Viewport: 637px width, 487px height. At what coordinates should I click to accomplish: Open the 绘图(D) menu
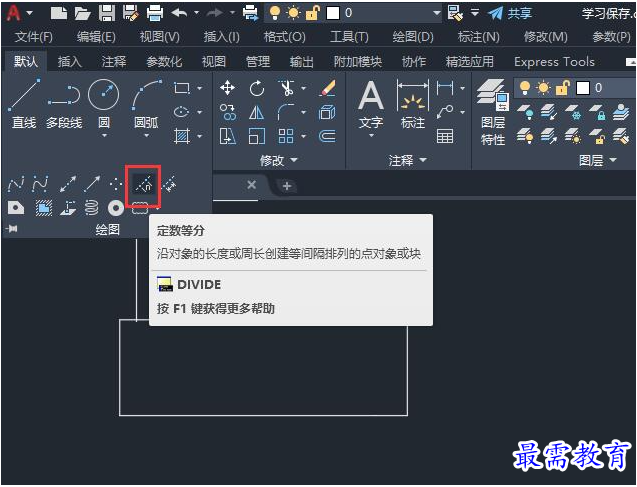413,37
